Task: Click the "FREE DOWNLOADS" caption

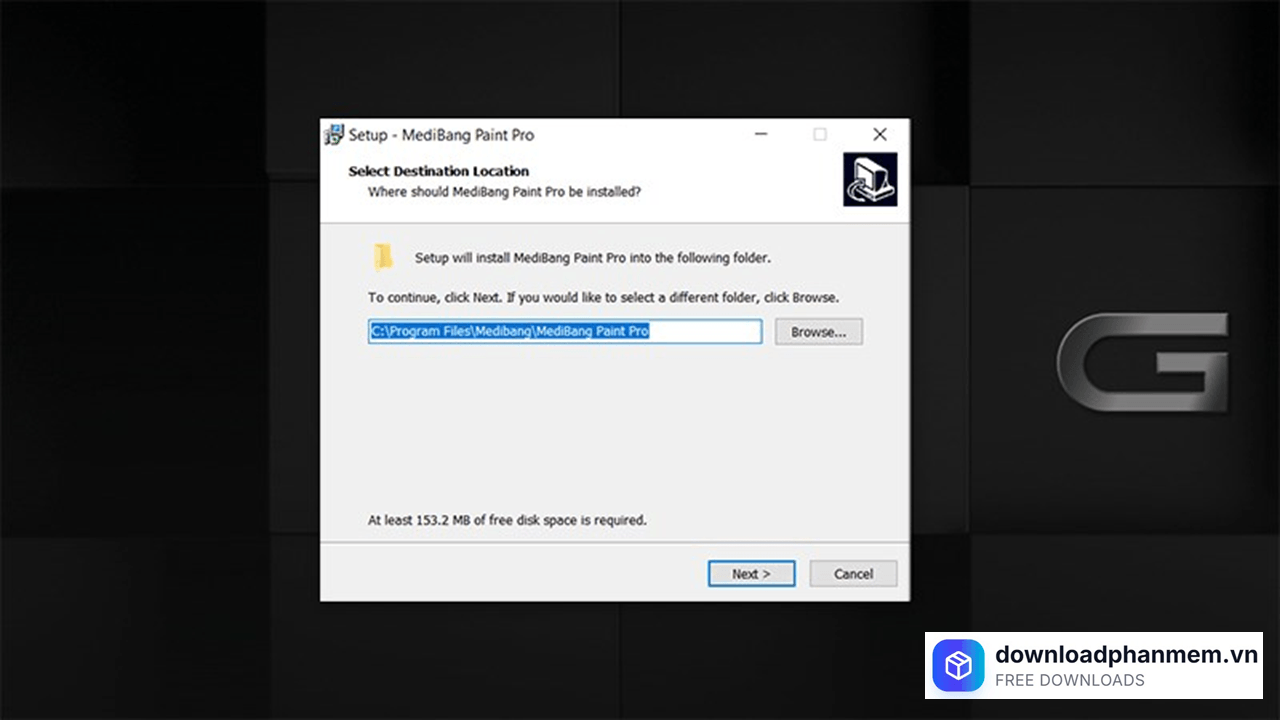Action: [x=1069, y=681]
